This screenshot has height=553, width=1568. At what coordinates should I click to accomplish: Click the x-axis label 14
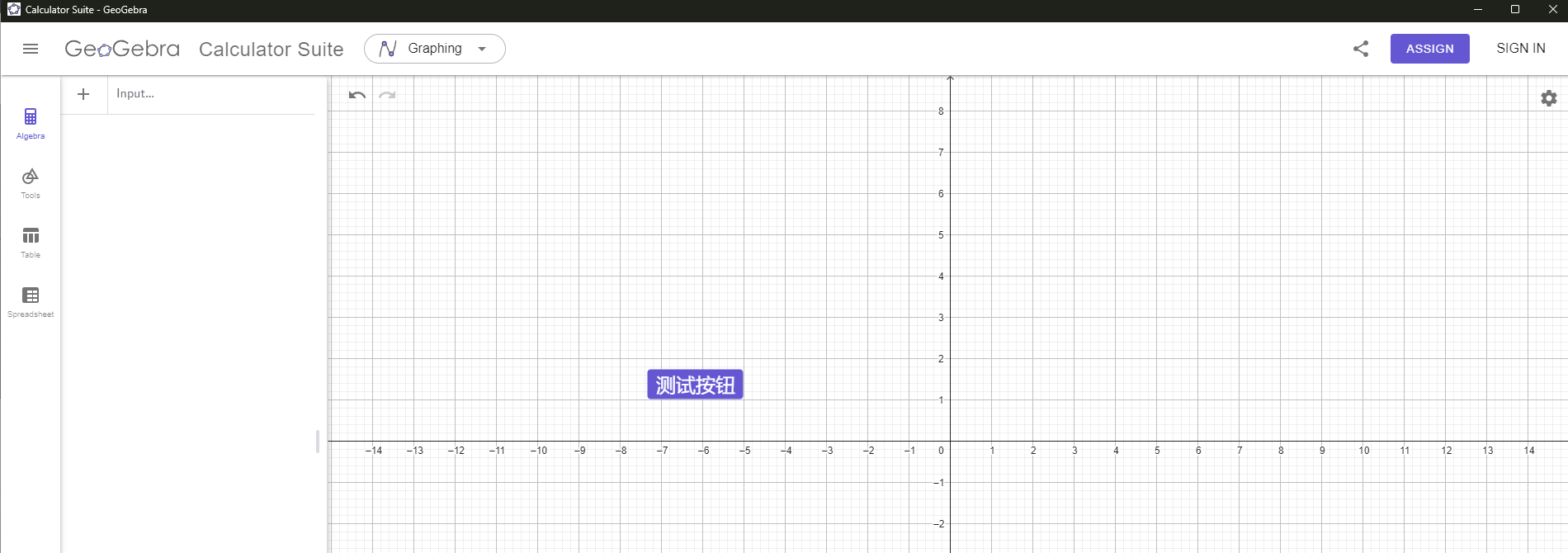[x=1529, y=451]
